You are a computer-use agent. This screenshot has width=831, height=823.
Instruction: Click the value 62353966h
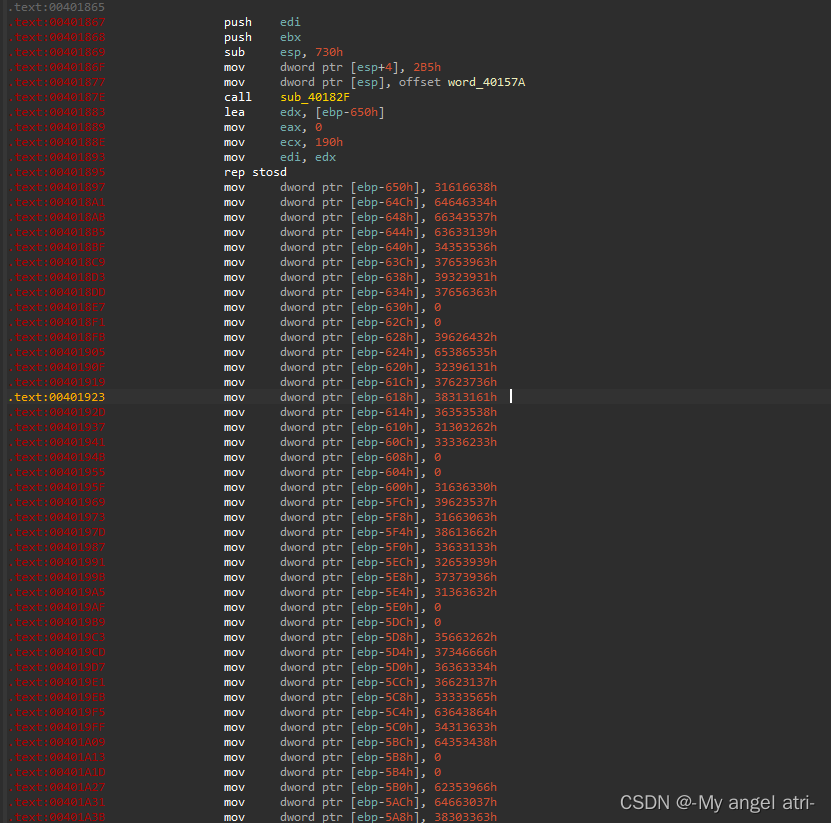(466, 787)
